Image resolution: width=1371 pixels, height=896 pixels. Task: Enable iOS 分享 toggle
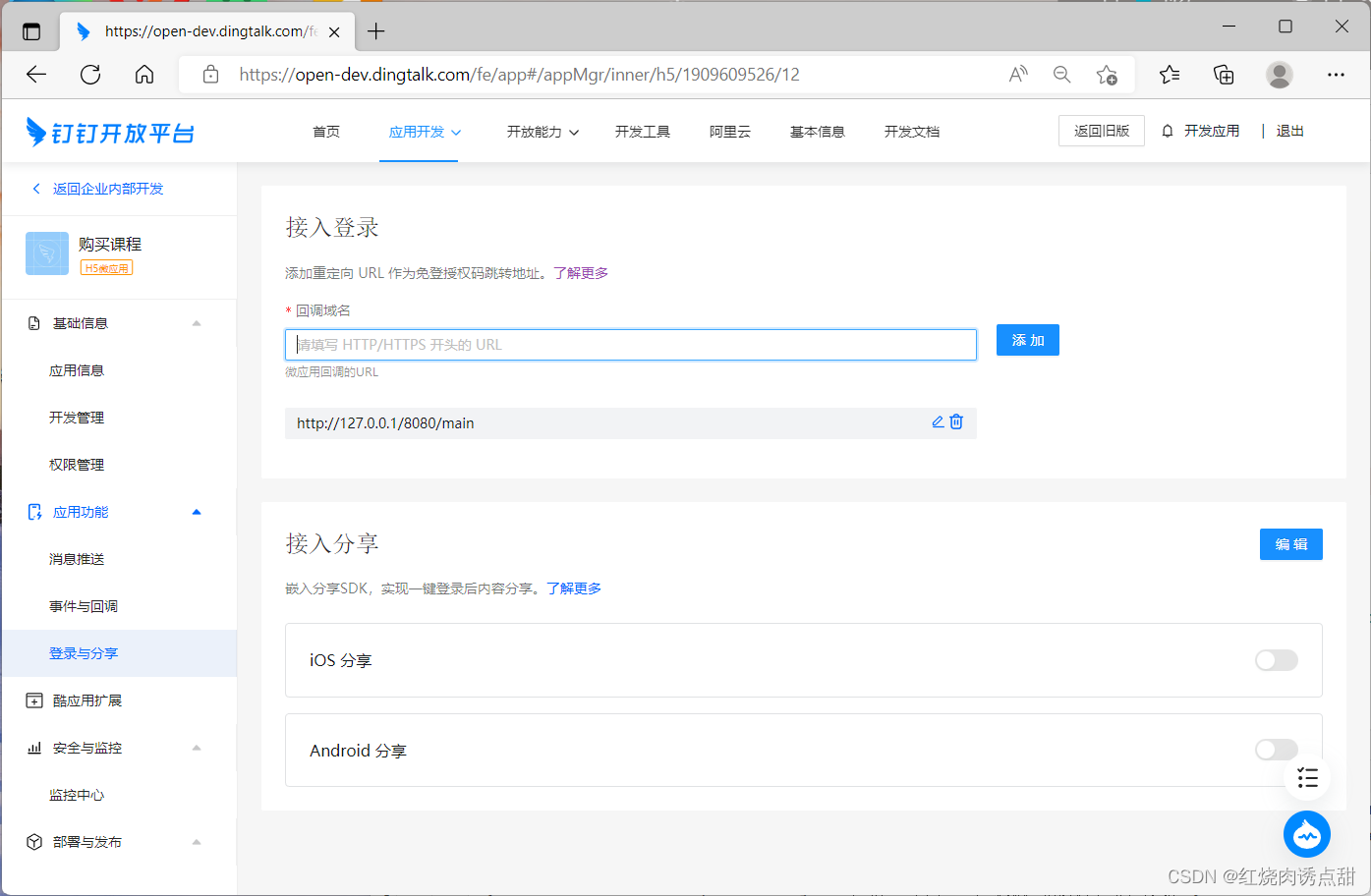1276,660
